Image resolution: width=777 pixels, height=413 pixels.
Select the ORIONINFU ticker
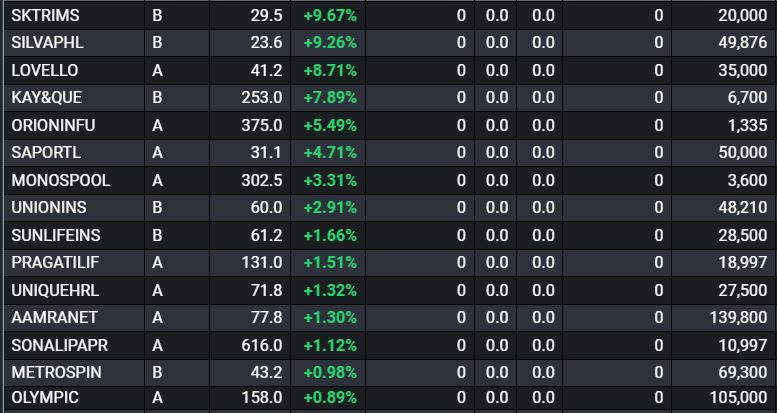[54, 126]
